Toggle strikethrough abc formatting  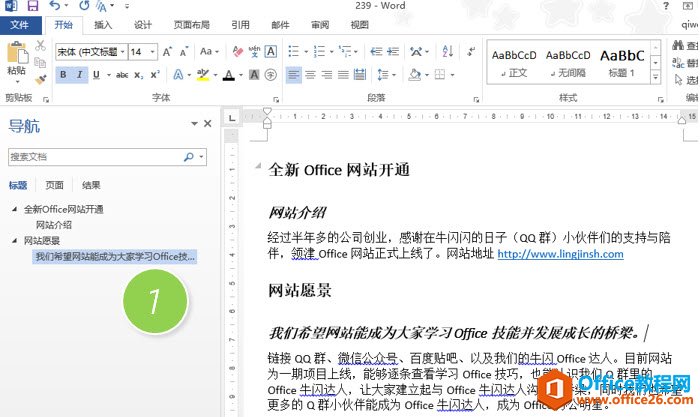[x=122, y=75]
